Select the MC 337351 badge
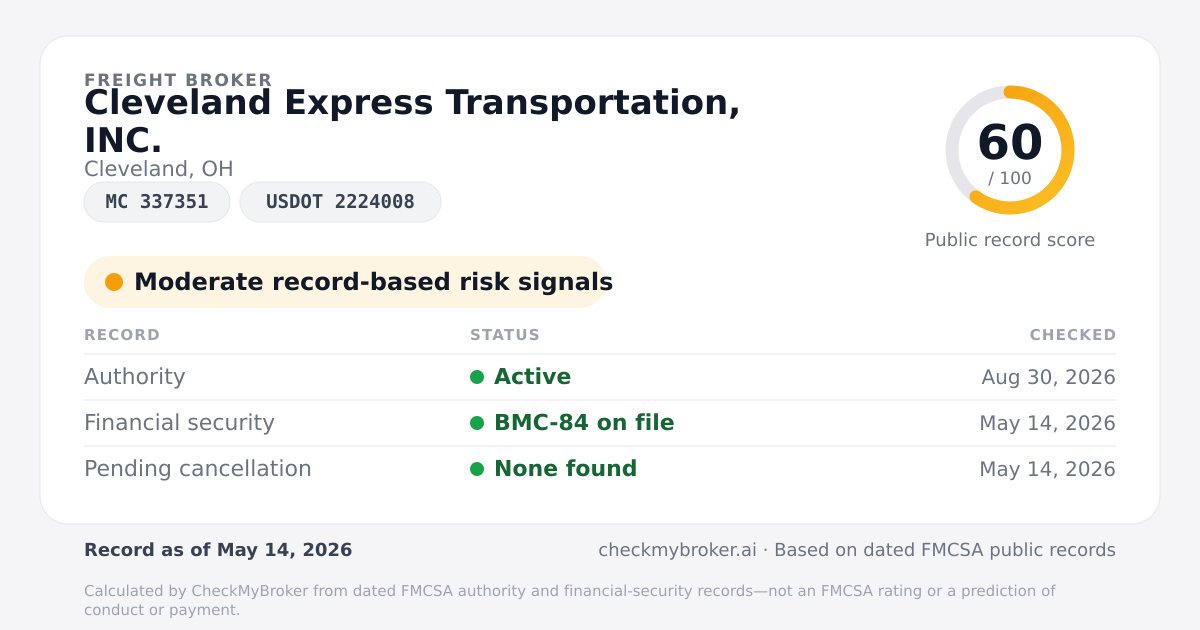This screenshot has width=1200, height=630. 157,202
